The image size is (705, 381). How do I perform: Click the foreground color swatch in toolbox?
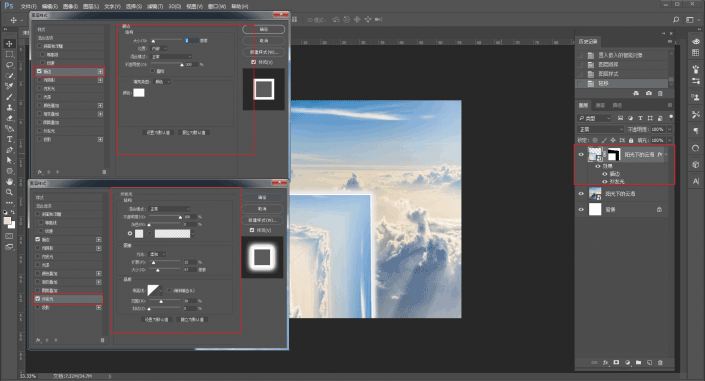7,221
